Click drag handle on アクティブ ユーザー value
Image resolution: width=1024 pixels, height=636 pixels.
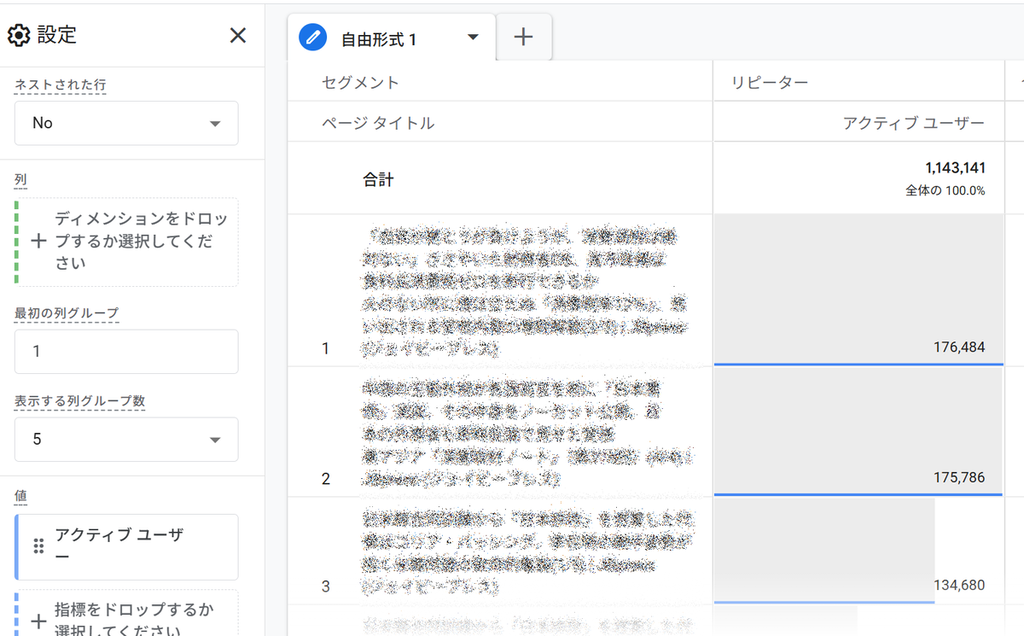[39, 546]
